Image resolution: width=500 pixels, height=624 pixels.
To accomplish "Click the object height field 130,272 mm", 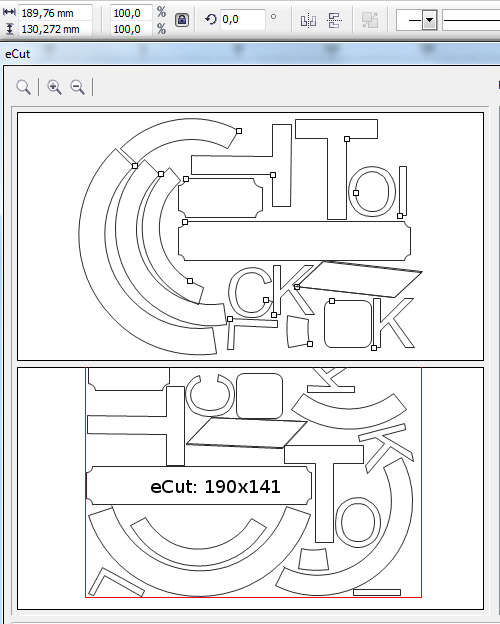I will click(55, 29).
